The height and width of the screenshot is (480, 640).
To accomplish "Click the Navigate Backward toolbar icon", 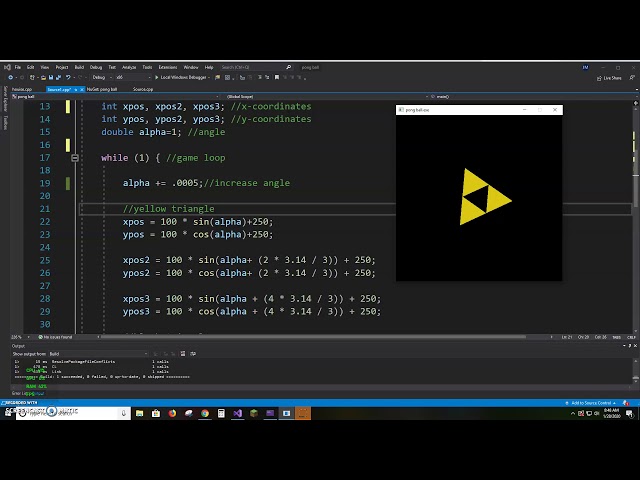I will pyautogui.click(x=11, y=77).
